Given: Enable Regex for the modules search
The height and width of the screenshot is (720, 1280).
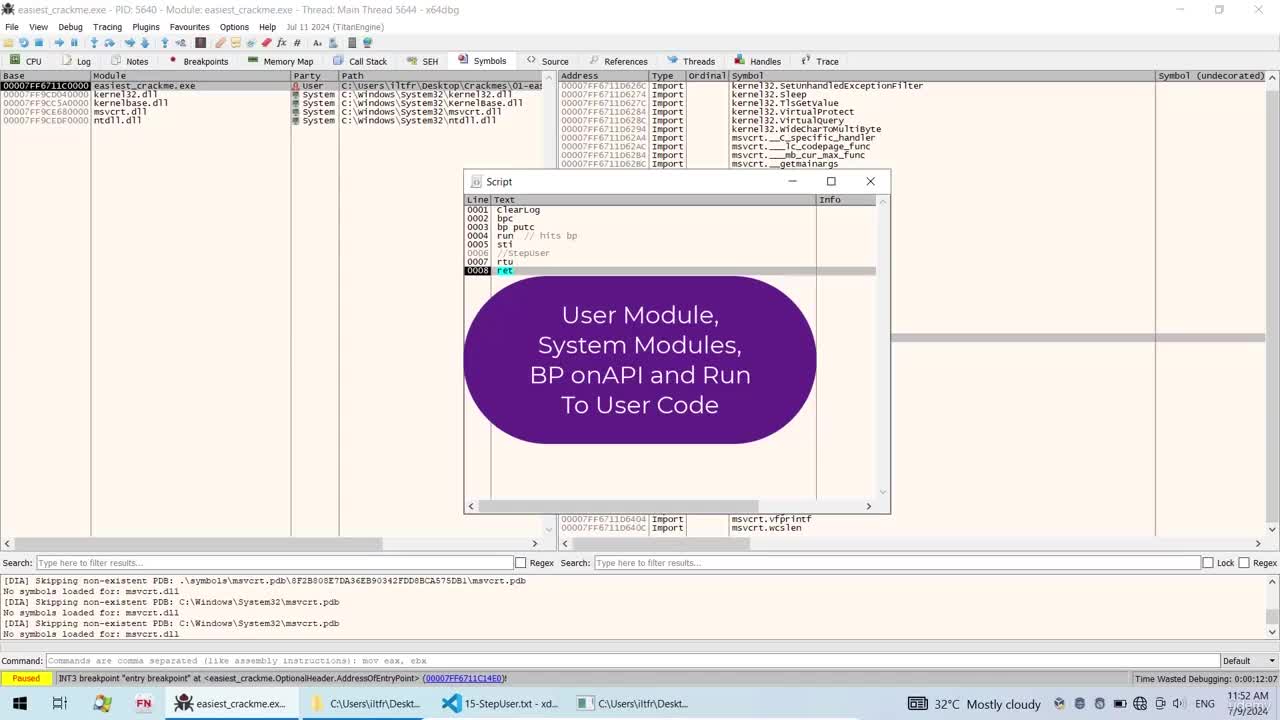Looking at the screenshot, I should pyautogui.click(x=520, y=563).
